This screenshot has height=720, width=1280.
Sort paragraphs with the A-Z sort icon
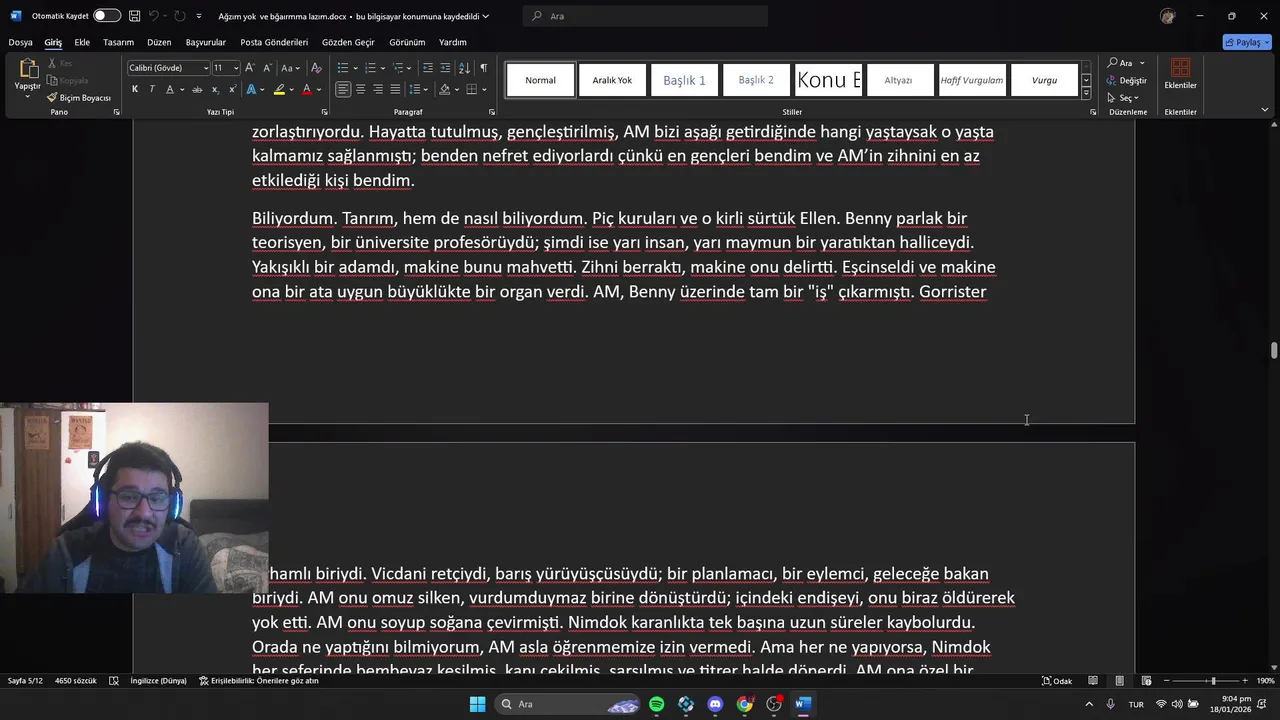(x=466, y=68)
